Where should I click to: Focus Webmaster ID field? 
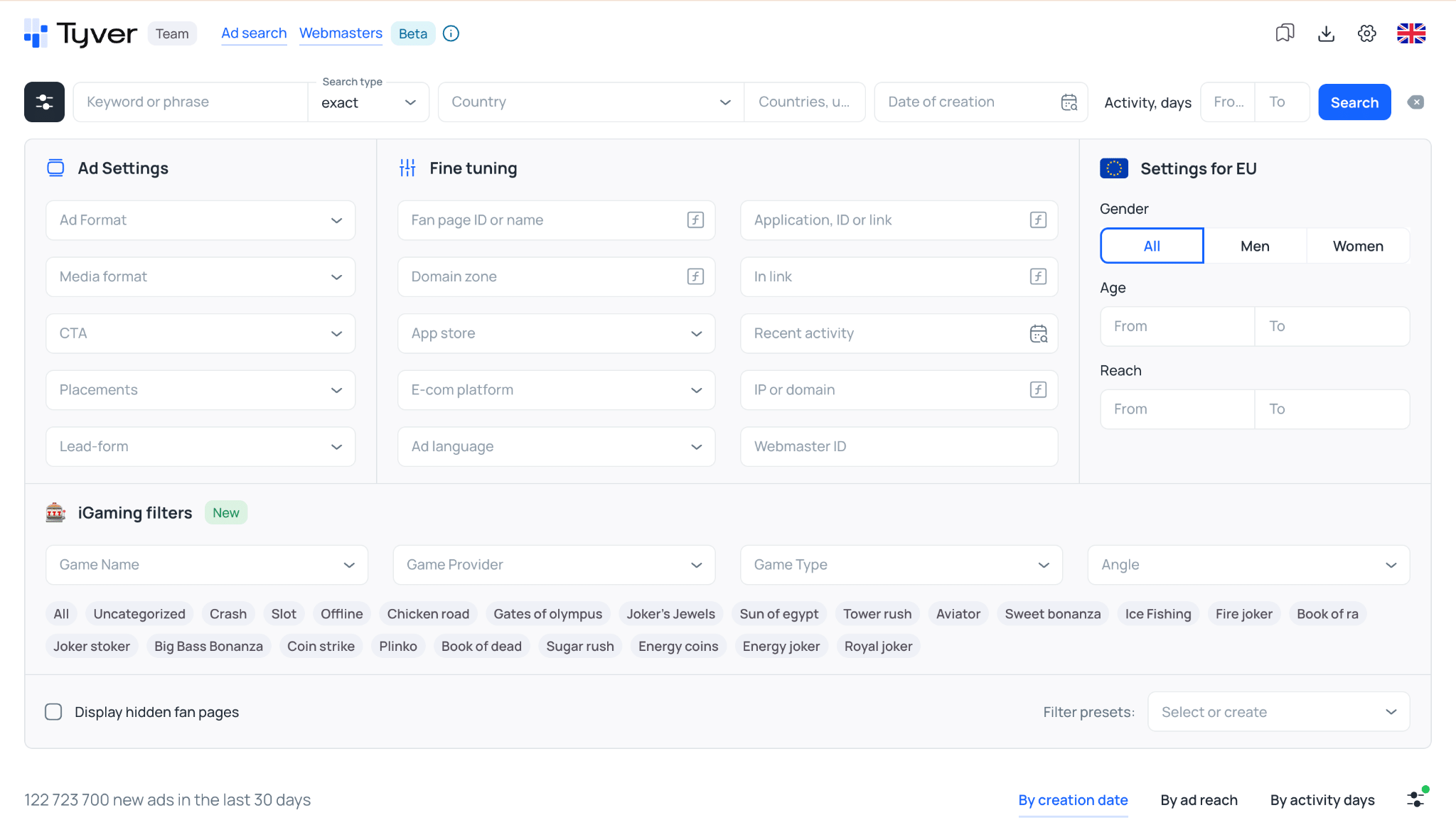coord(899,446)
